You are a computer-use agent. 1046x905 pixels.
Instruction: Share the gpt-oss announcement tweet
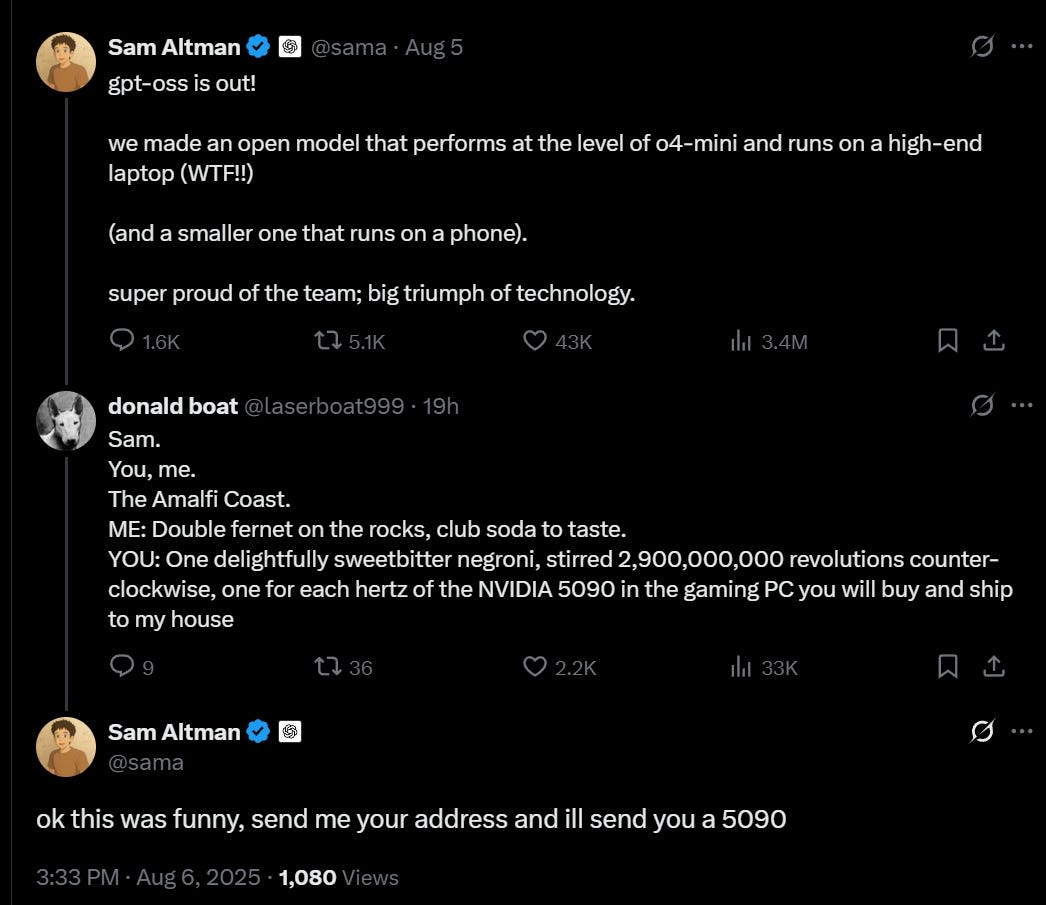993,341
